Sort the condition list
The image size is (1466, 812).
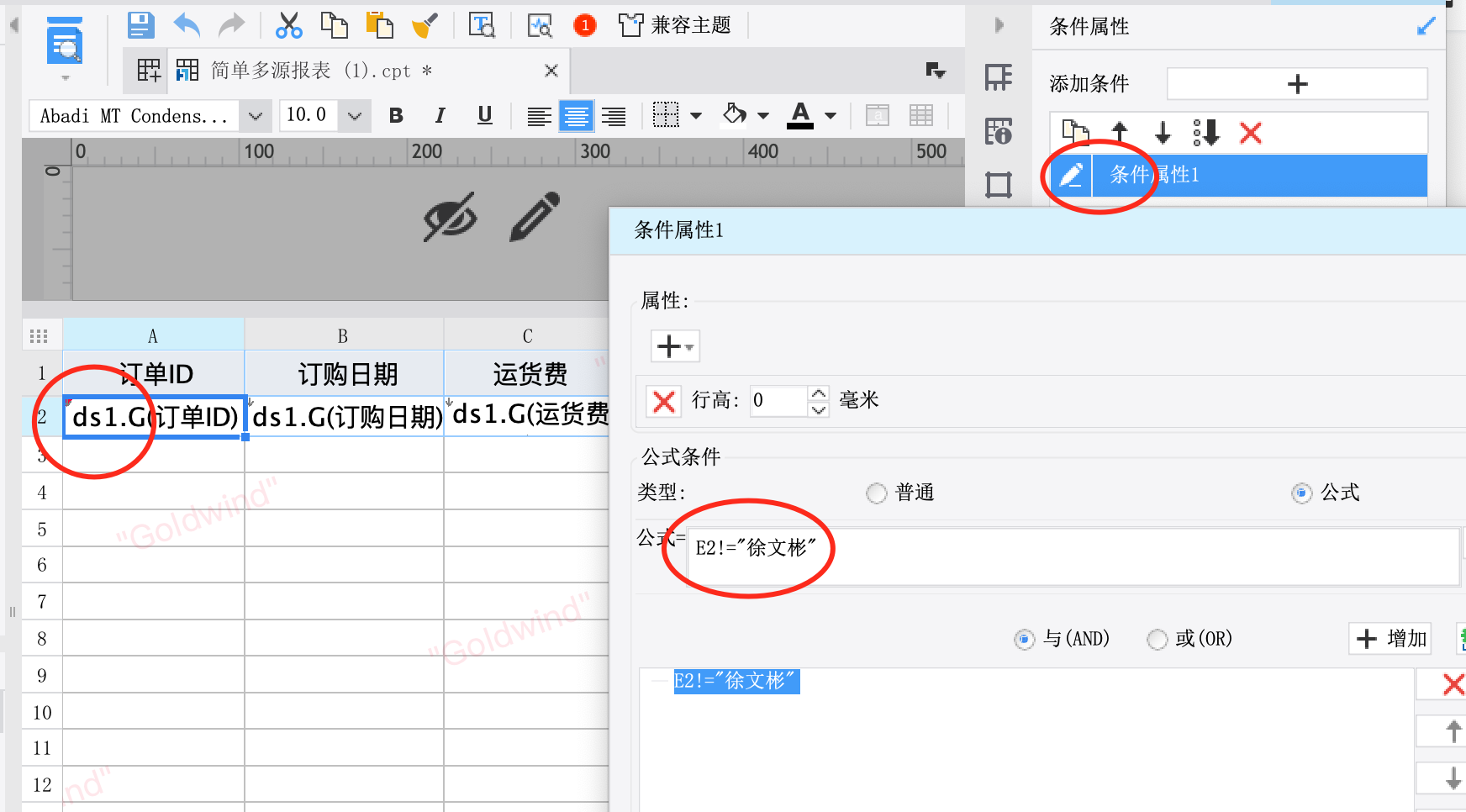coord(1206,132)
